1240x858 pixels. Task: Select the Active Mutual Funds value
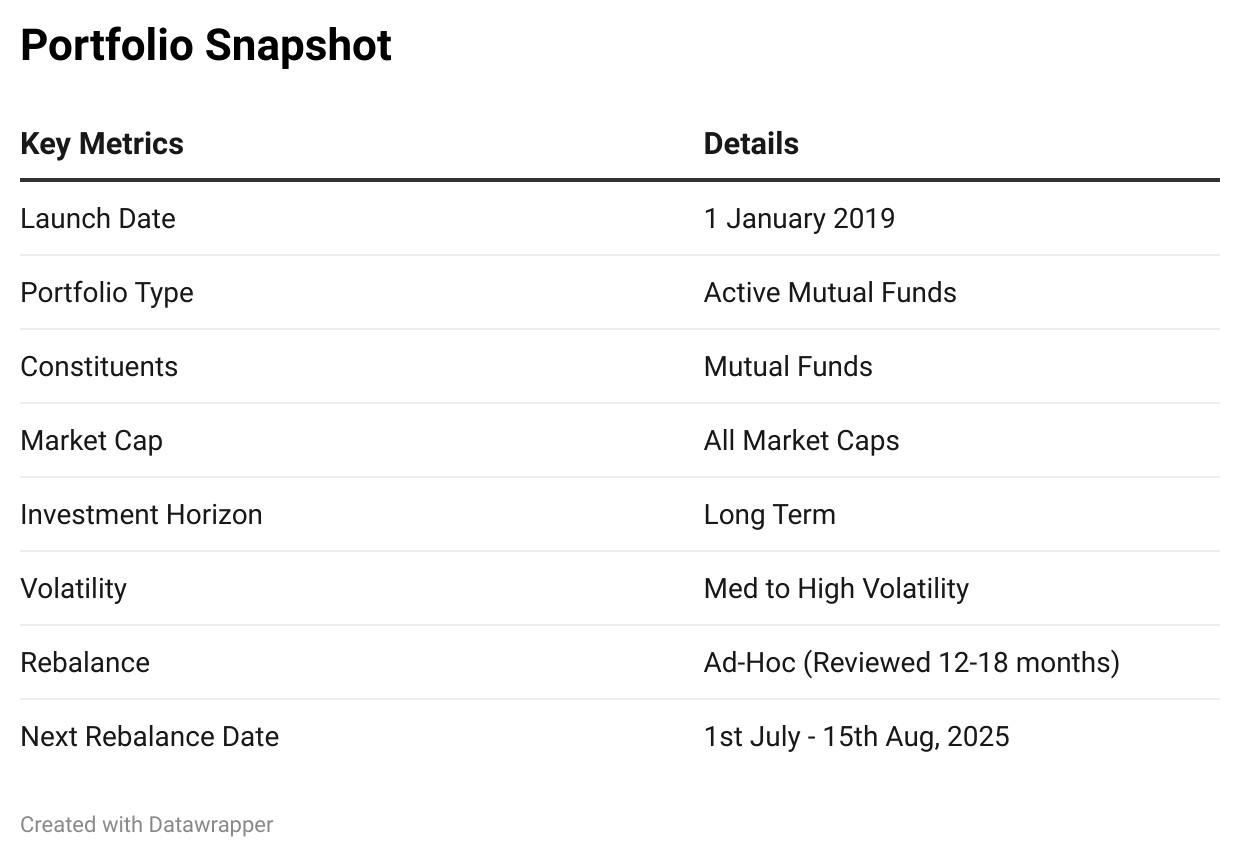(x=830, y=292)
